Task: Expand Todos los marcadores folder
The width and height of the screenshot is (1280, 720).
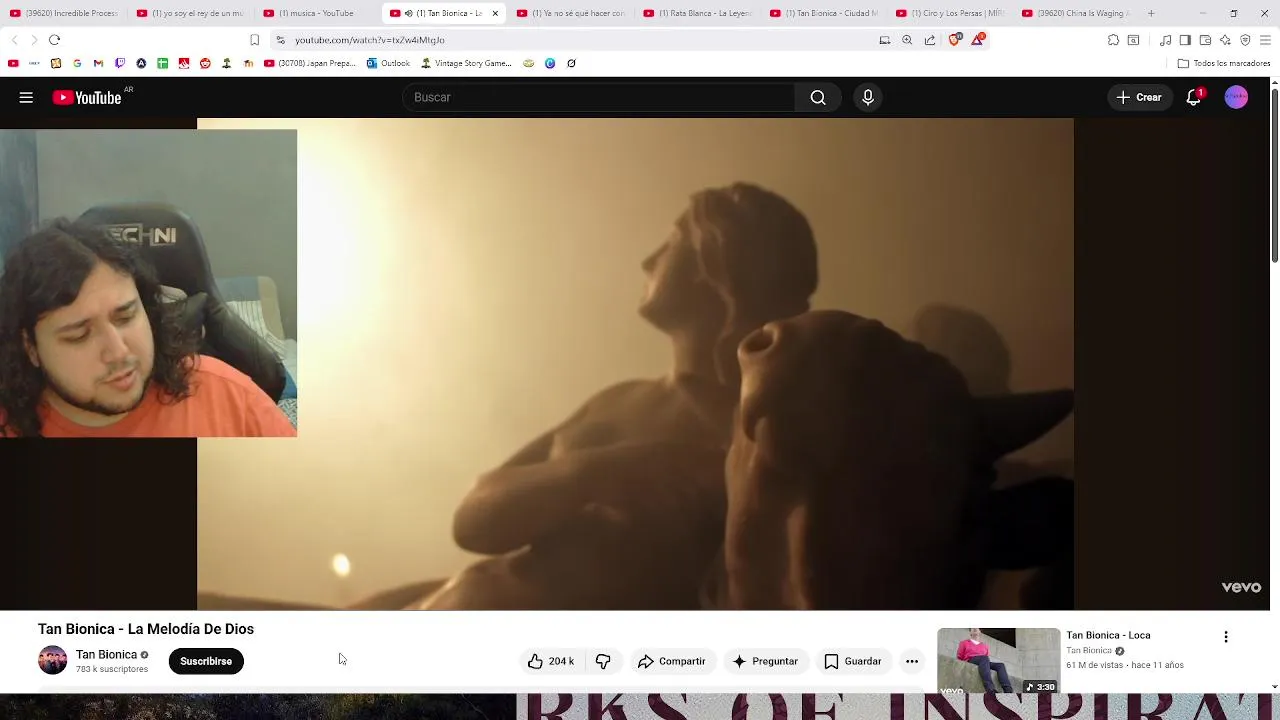Action: pos(1224,63)
